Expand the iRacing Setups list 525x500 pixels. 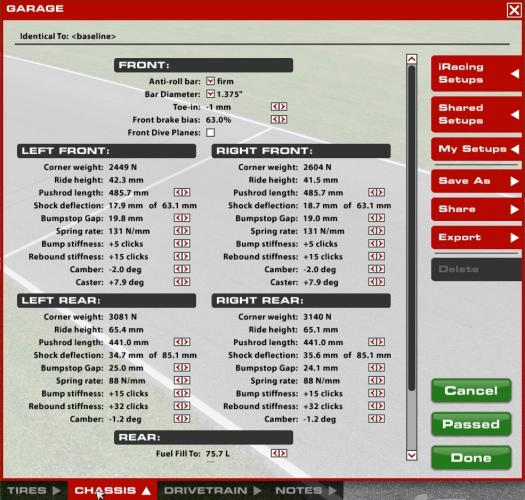click(x=476, y=73)
